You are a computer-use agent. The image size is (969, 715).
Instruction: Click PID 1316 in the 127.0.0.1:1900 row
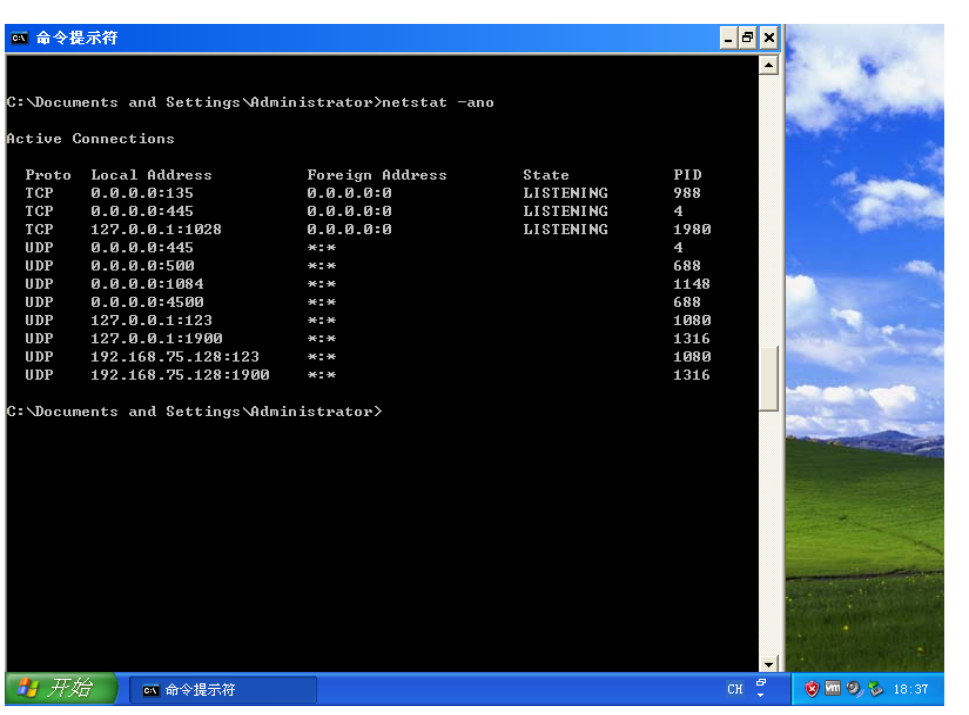point(692,339)
